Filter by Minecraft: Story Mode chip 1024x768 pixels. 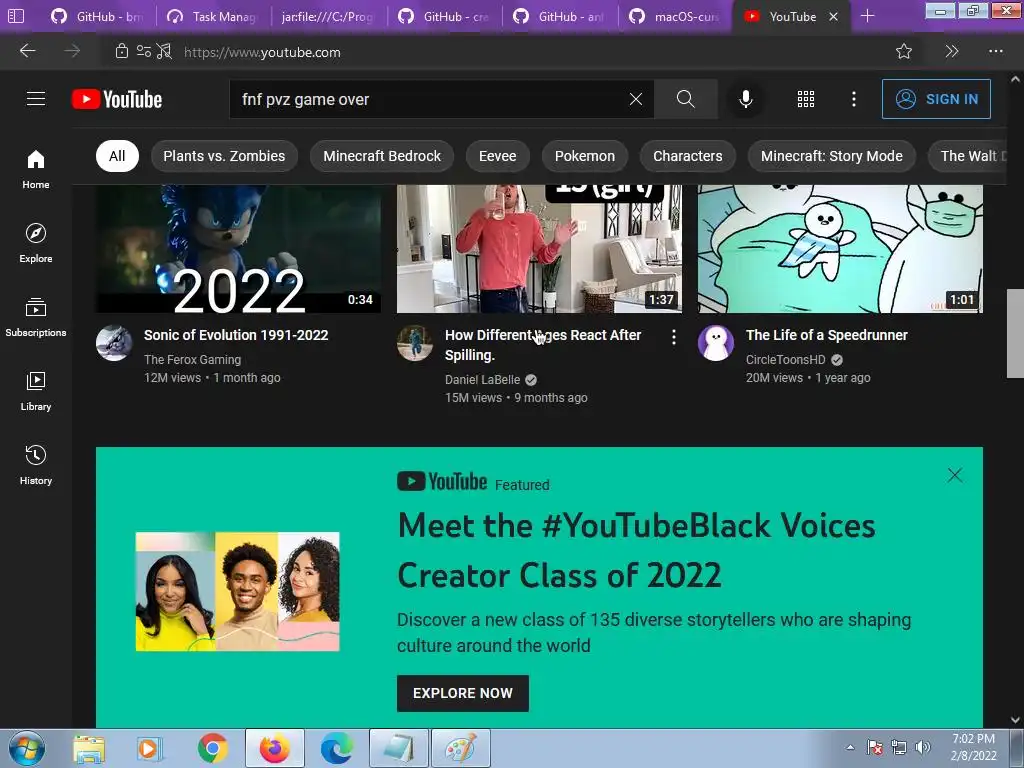pos(831,156)
